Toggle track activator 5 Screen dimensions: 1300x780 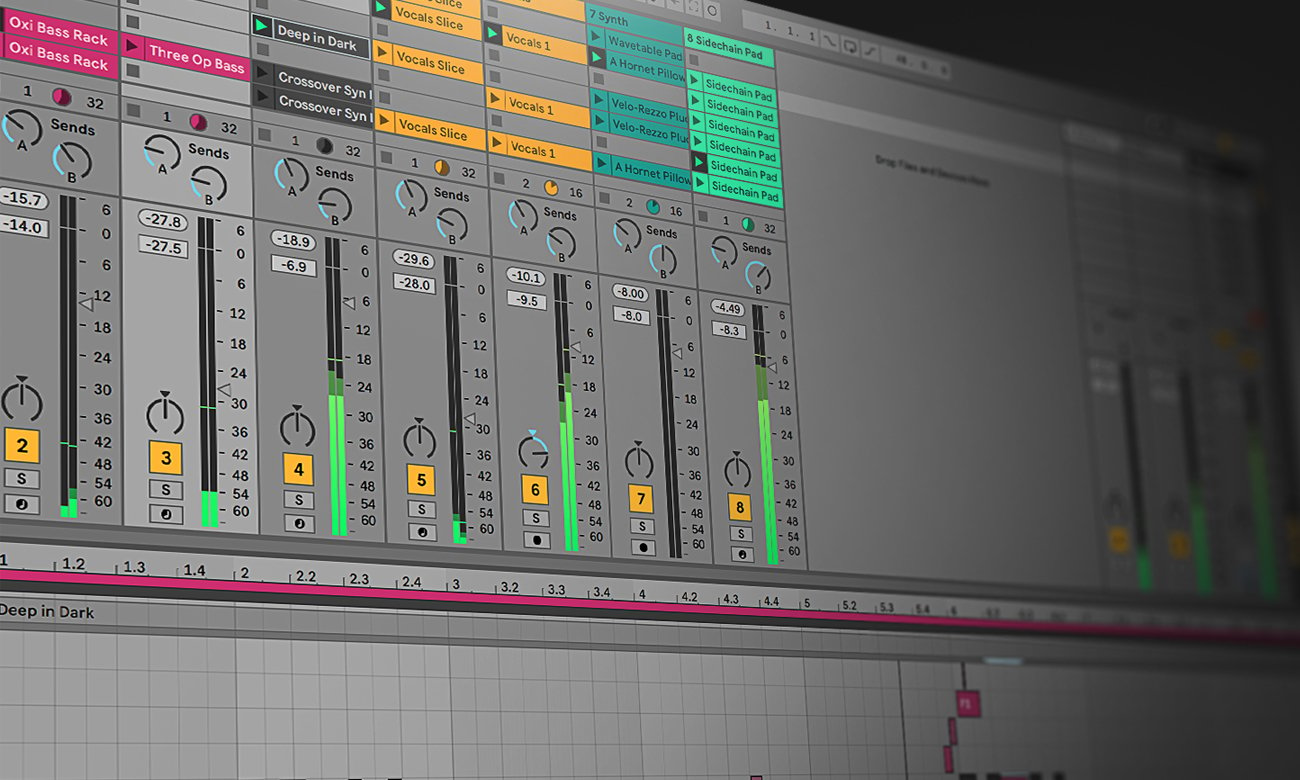coord(421,480)
